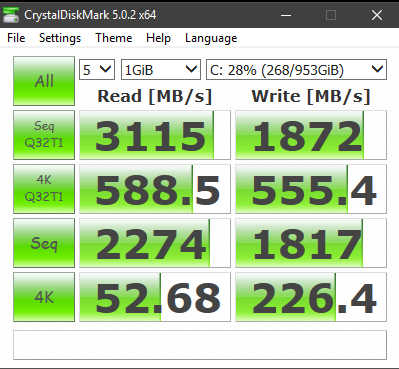399x369 pixels.
Task: Open the Language menu
Action: point(211,38)
